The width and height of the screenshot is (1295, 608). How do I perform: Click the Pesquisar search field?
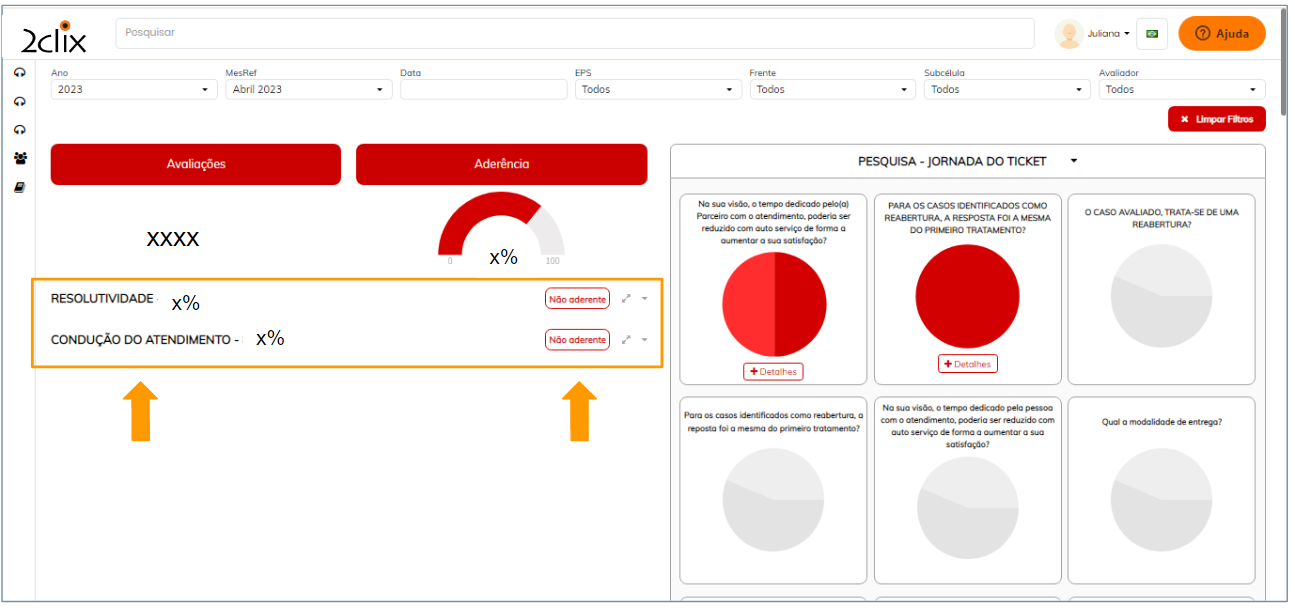click(x=575, y=33)
